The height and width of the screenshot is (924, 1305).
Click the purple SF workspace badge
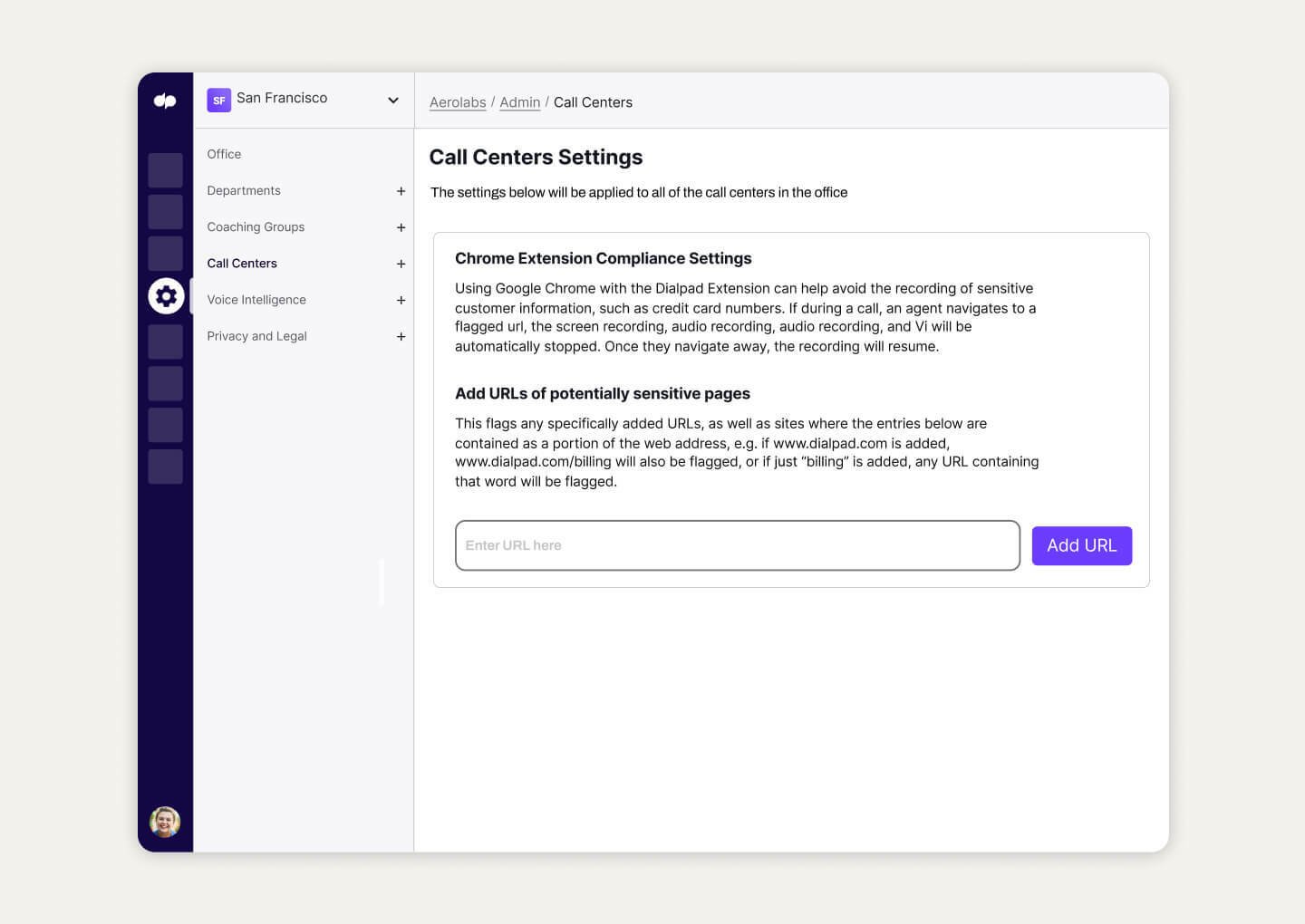(219, 100)
